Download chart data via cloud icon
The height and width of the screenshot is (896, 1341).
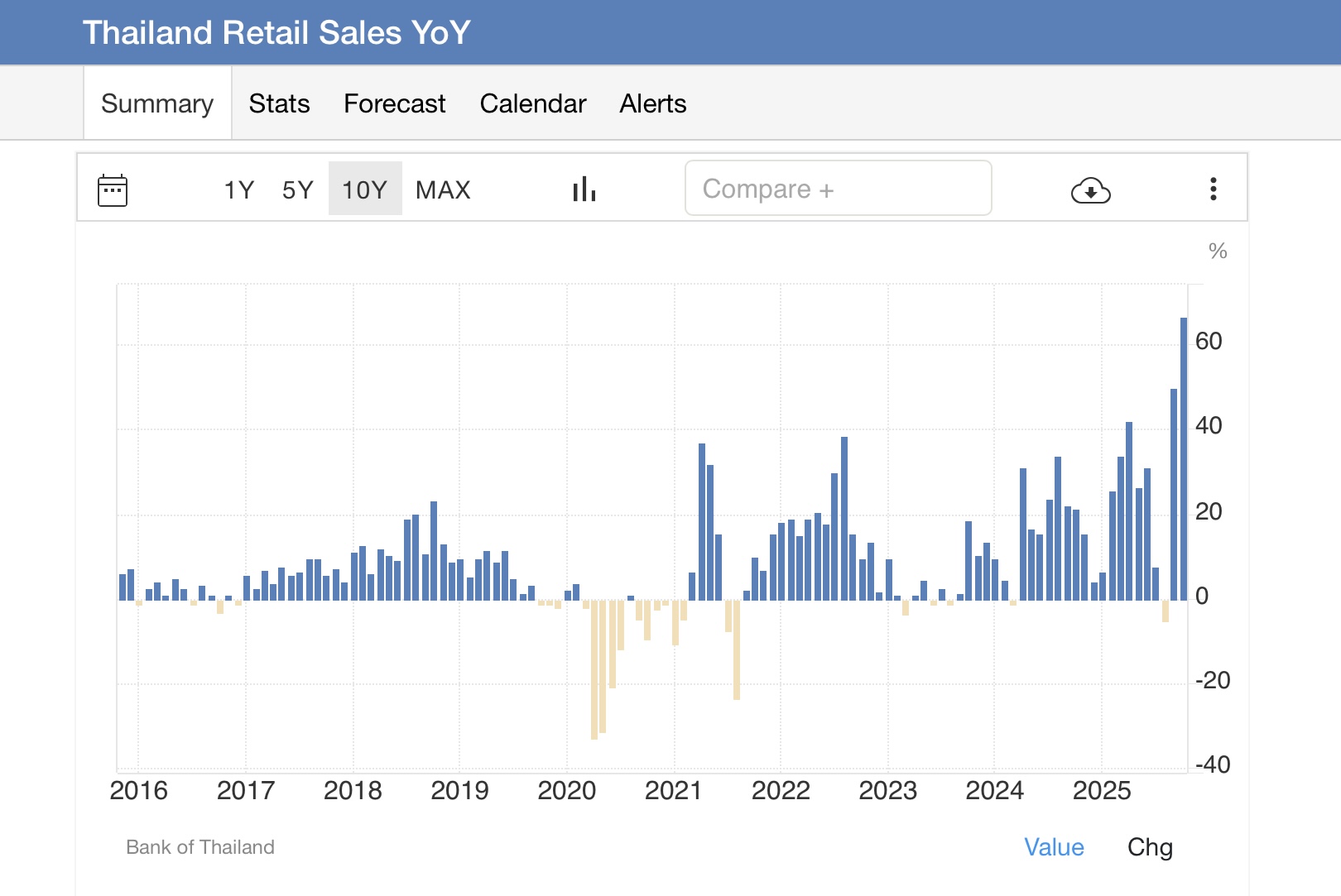click(x=1090, y=190)
